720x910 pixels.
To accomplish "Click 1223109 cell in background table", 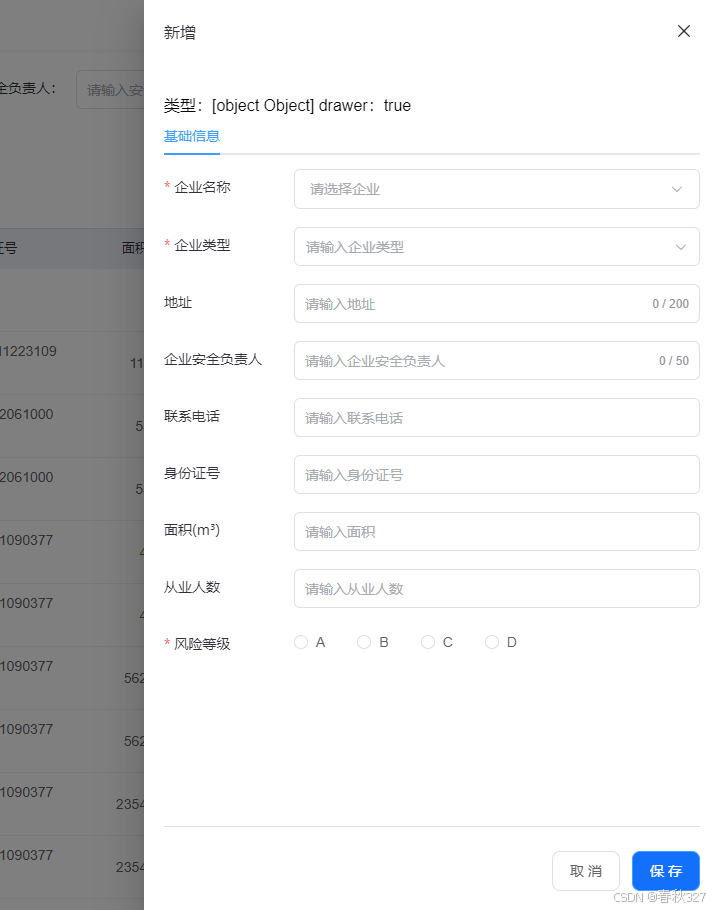I will click(x=28, y=351).
